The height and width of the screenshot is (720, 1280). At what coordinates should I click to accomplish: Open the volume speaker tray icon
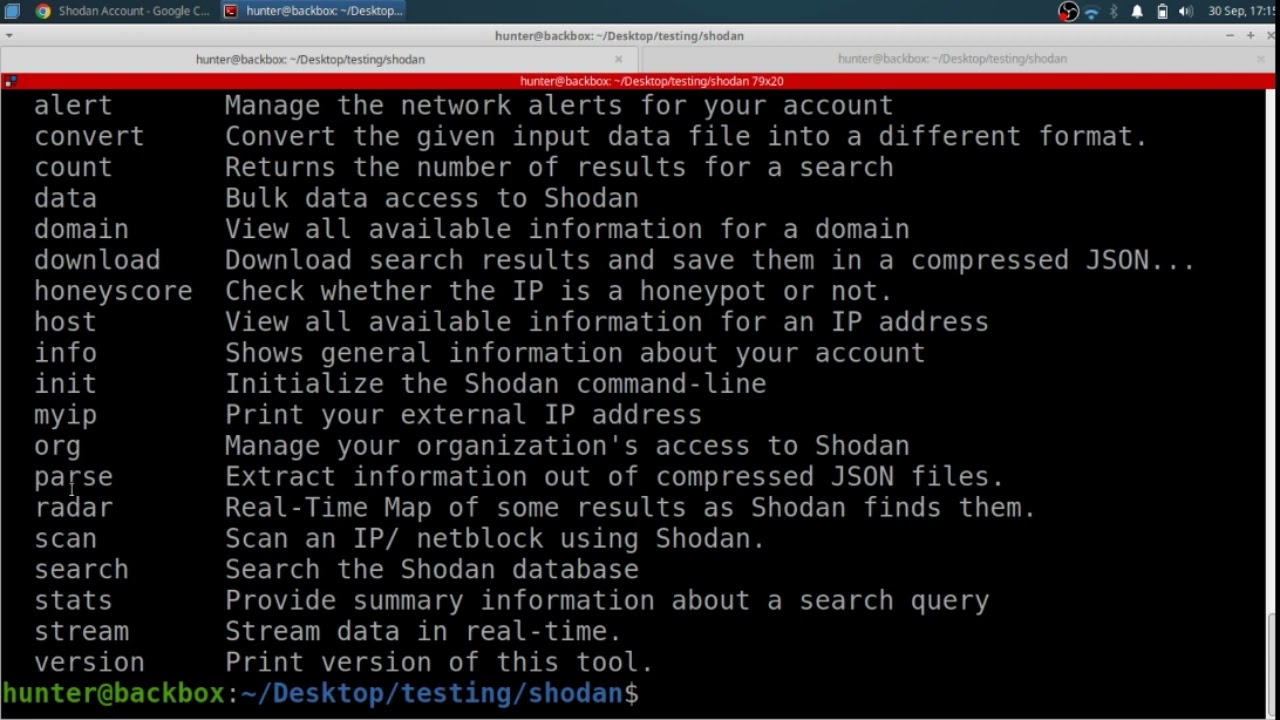(x=1186, y=12)
